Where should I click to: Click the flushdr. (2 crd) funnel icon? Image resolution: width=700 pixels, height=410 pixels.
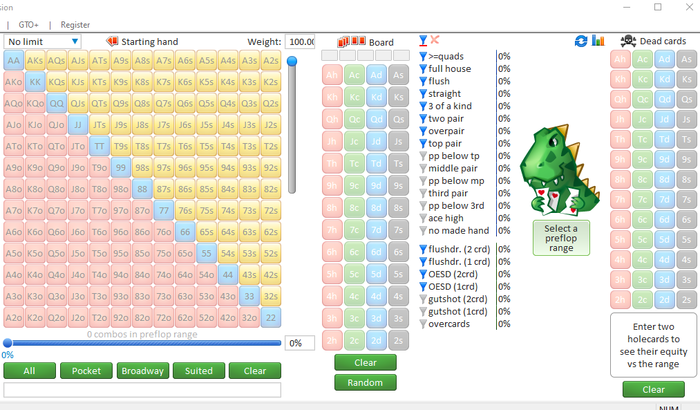[x=423, y=249]
